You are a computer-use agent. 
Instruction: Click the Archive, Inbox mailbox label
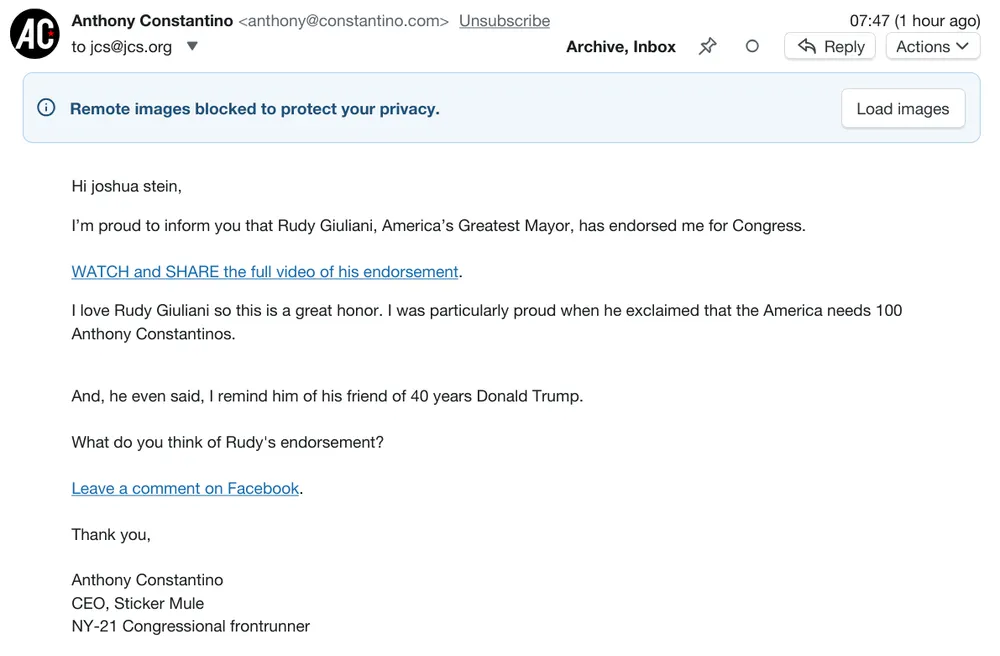click(x=621, y=46)
